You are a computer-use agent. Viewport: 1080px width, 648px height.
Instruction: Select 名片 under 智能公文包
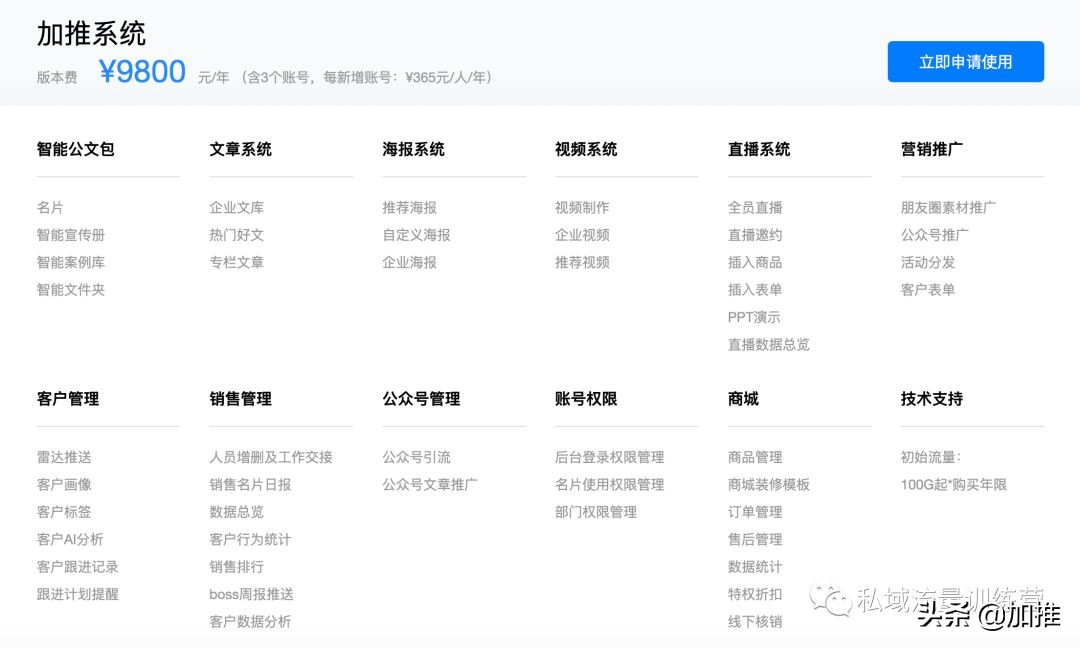click(48, 207)
